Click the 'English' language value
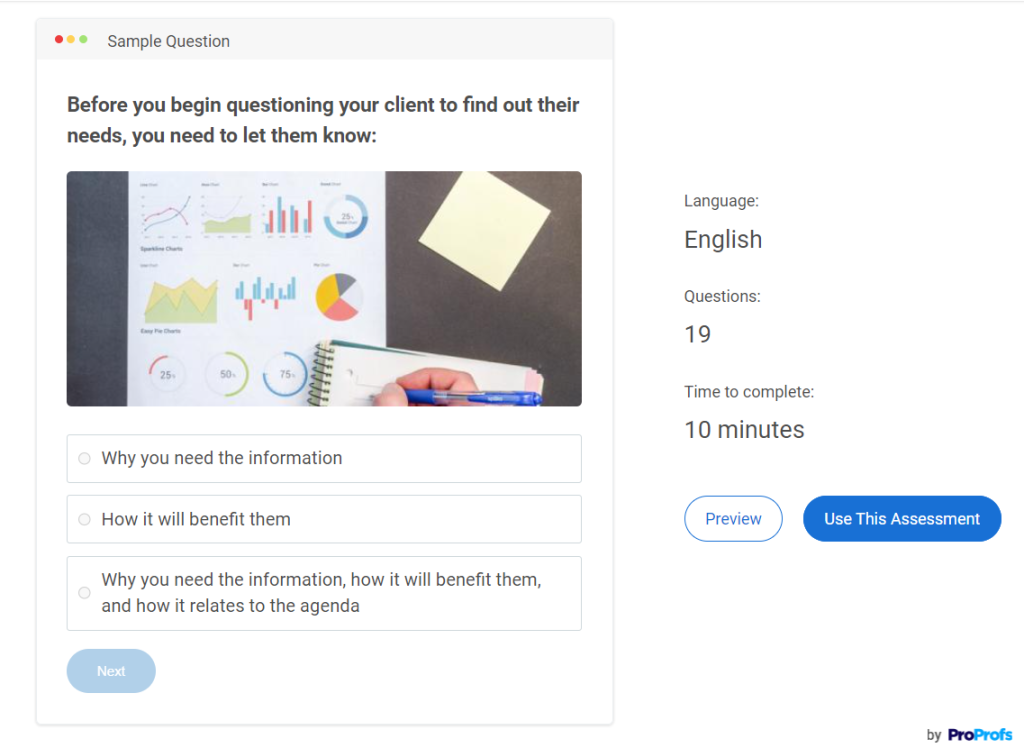1024x748 pixels. coord(723,240)
